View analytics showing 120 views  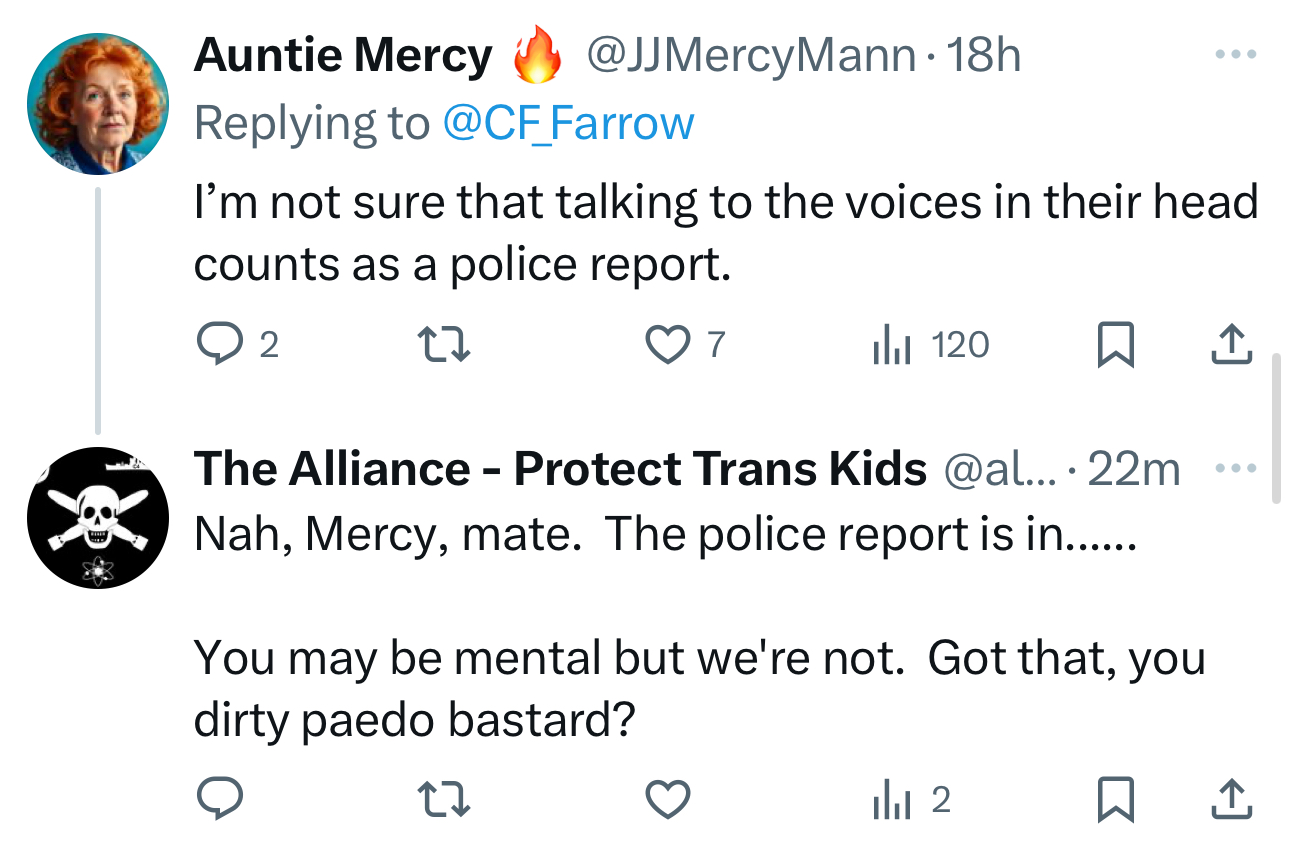pos(931,345)
